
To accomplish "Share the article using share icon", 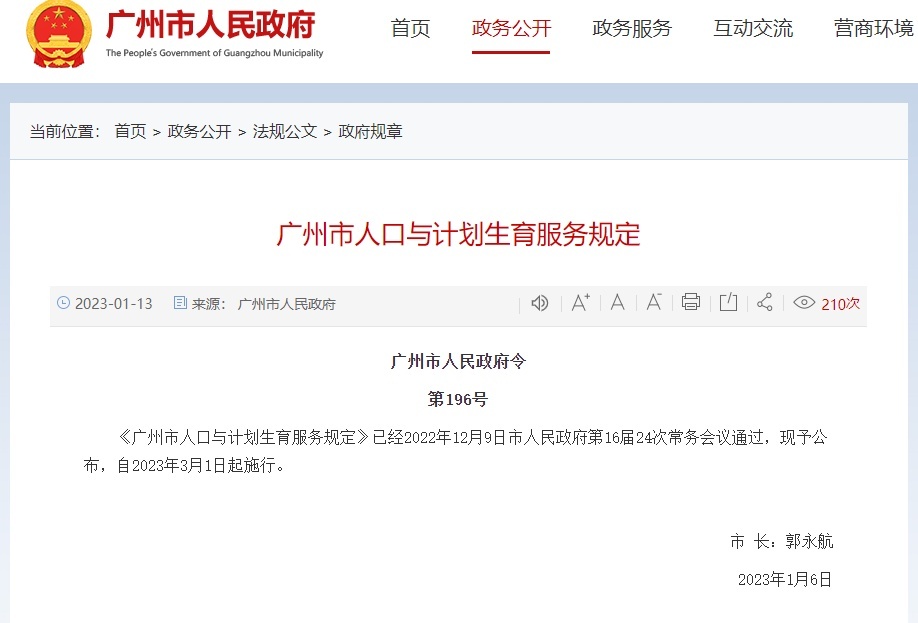I will [x=765, y=303].
